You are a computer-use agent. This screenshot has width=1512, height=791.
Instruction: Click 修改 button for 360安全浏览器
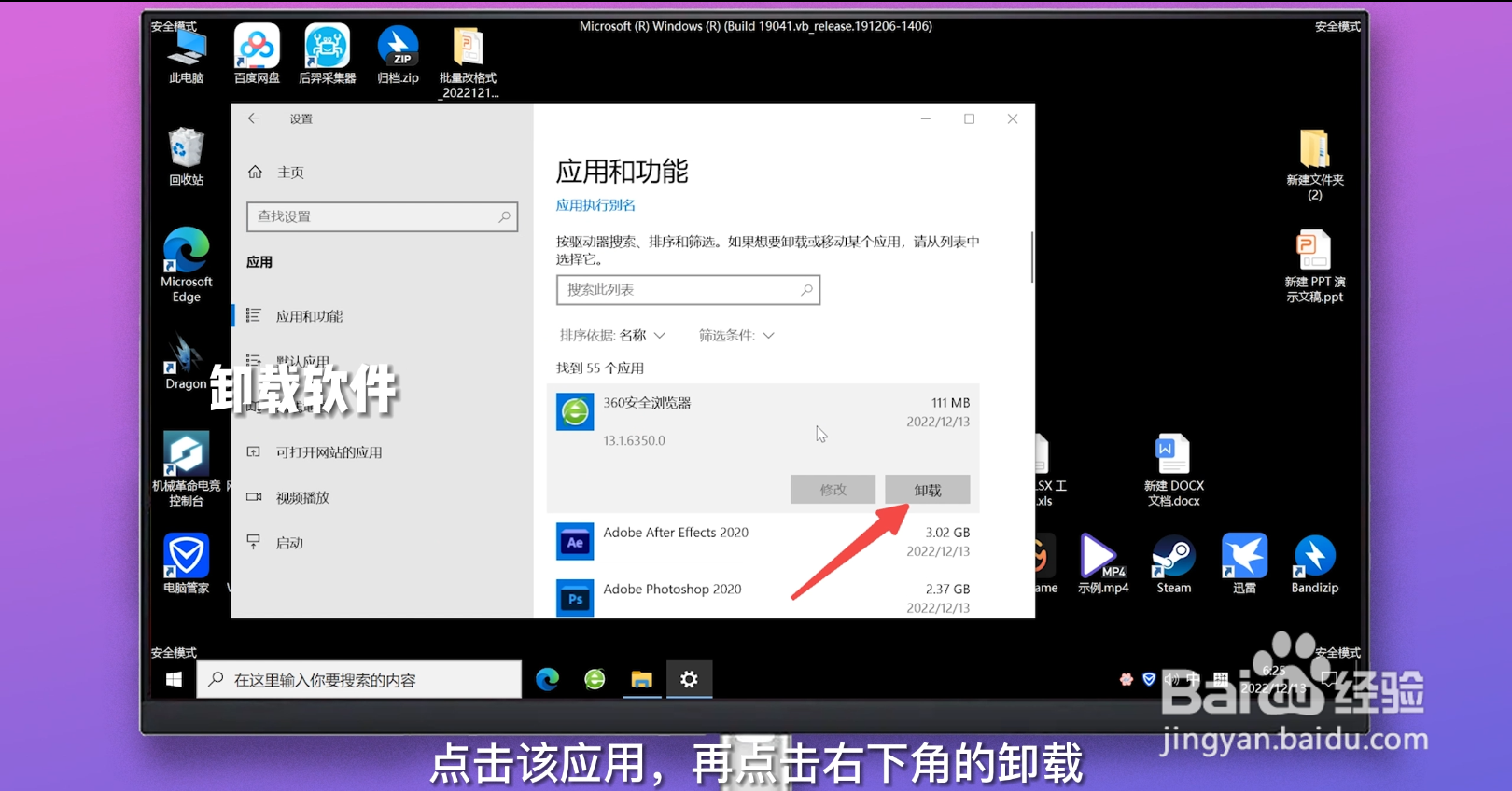point(833,490)
